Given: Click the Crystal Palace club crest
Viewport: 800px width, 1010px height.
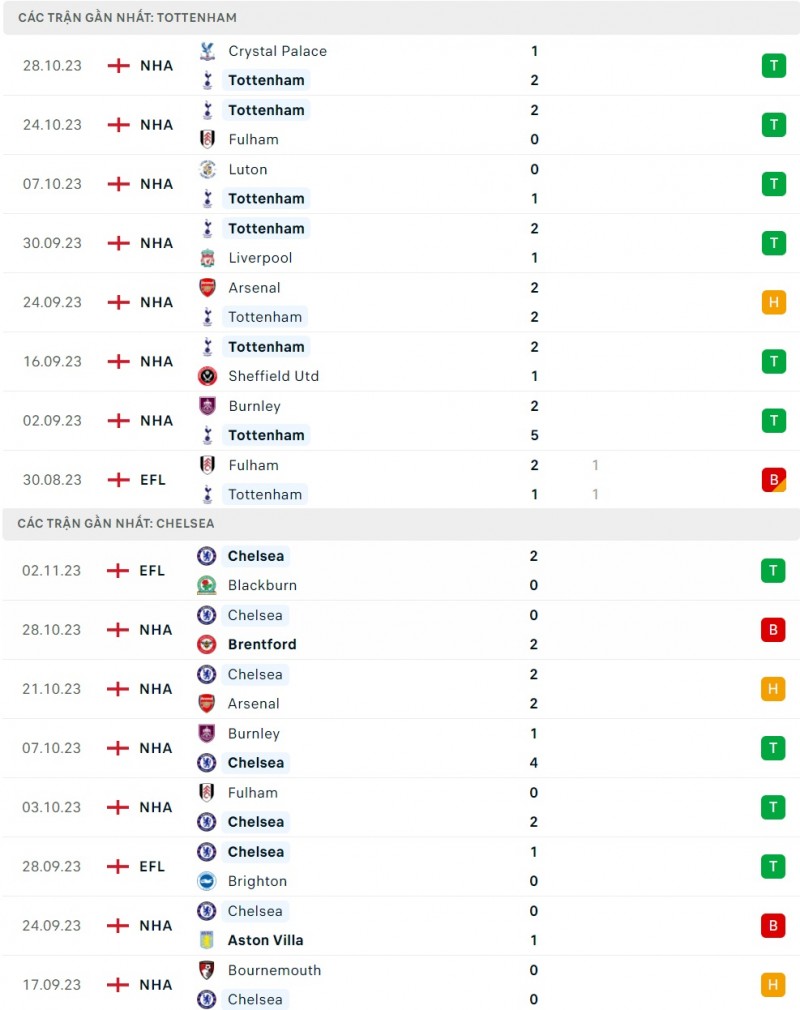Looking at the screenshot, I should (208, 51).
